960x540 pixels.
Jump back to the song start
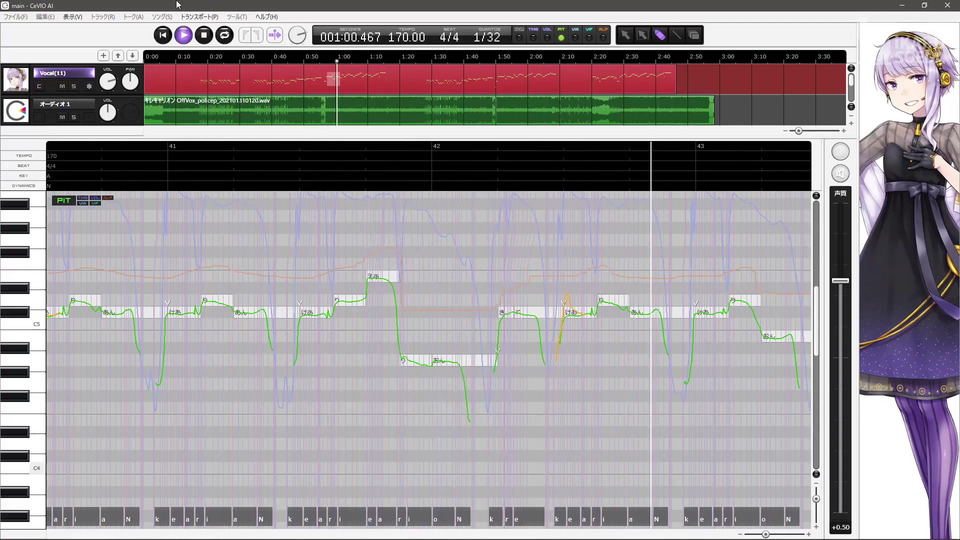tap(162, 35)
